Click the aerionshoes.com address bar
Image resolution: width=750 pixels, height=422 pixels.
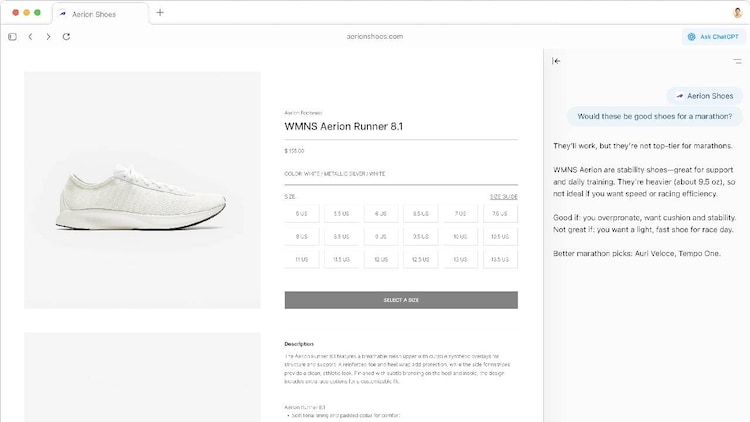pyautogui.click(x=375, y=37)
